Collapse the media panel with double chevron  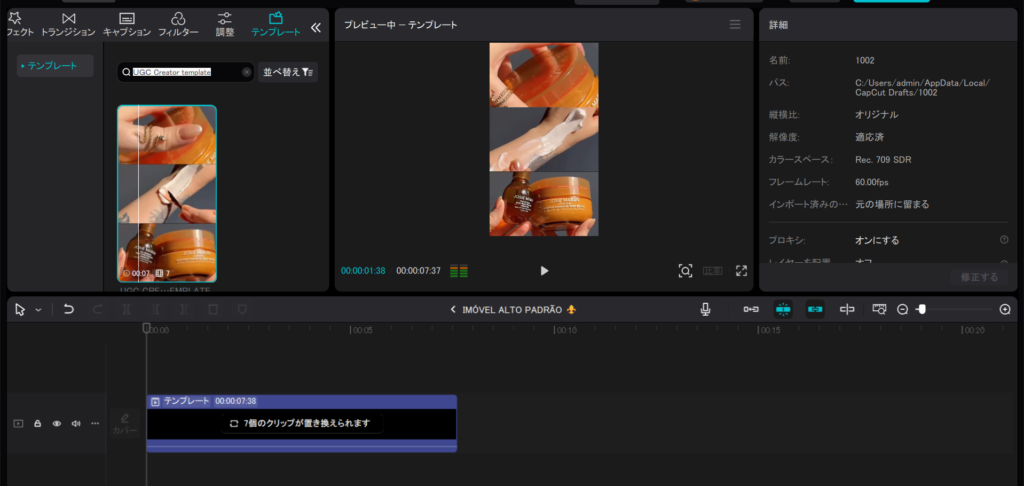[315, 27]
